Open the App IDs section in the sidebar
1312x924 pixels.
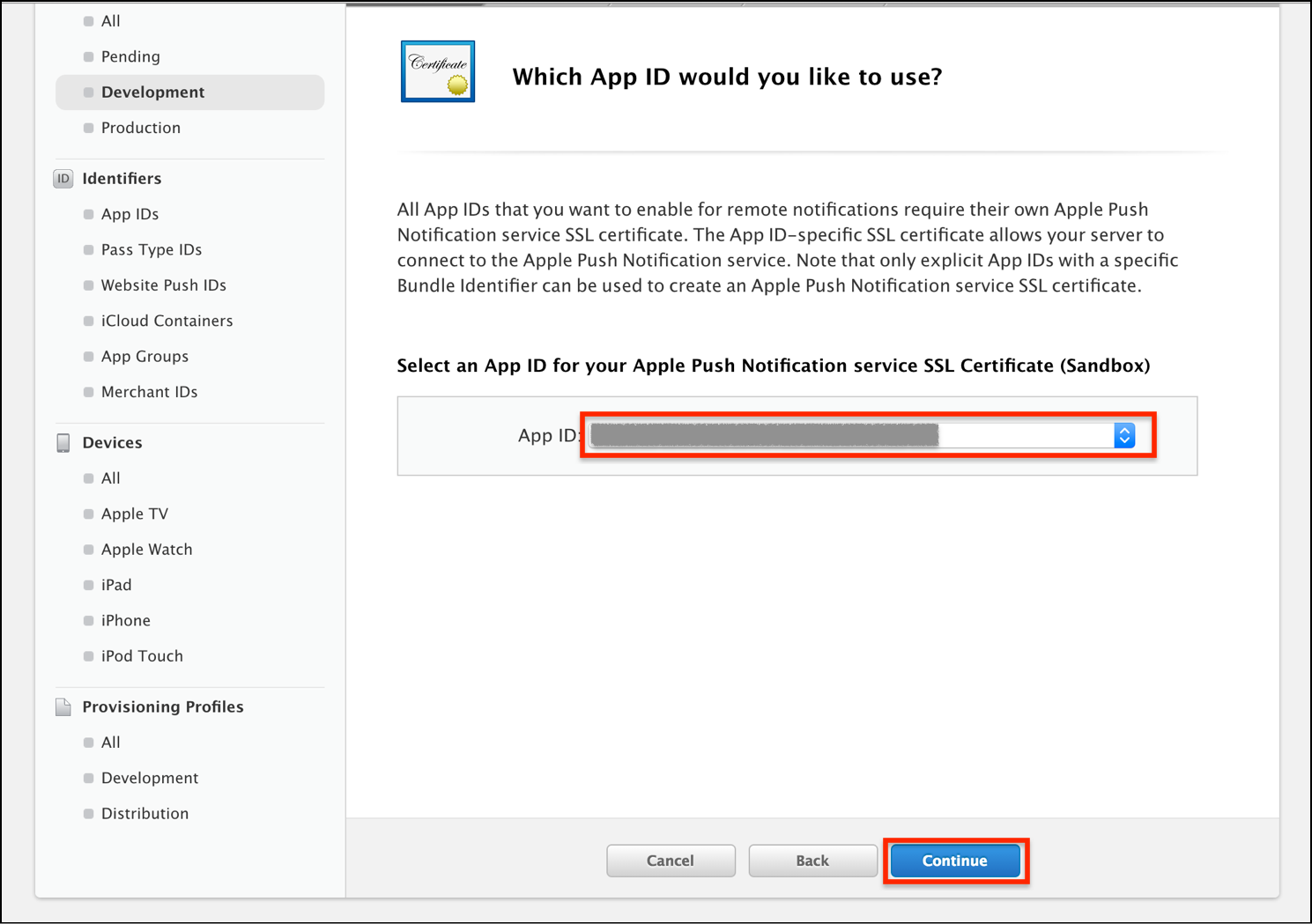coord(130,213)
